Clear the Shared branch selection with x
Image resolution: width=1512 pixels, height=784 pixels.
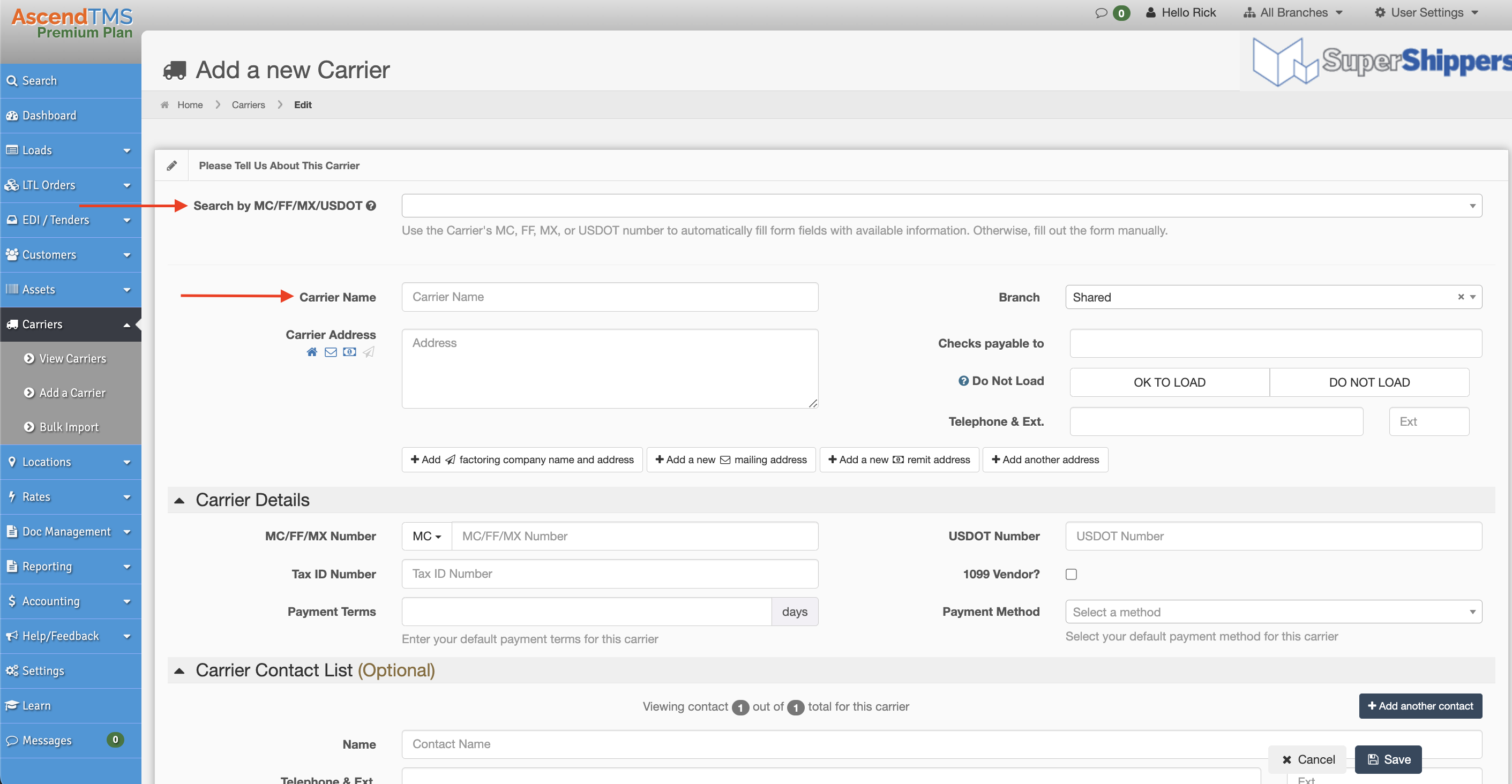[x=1461, y=297]
